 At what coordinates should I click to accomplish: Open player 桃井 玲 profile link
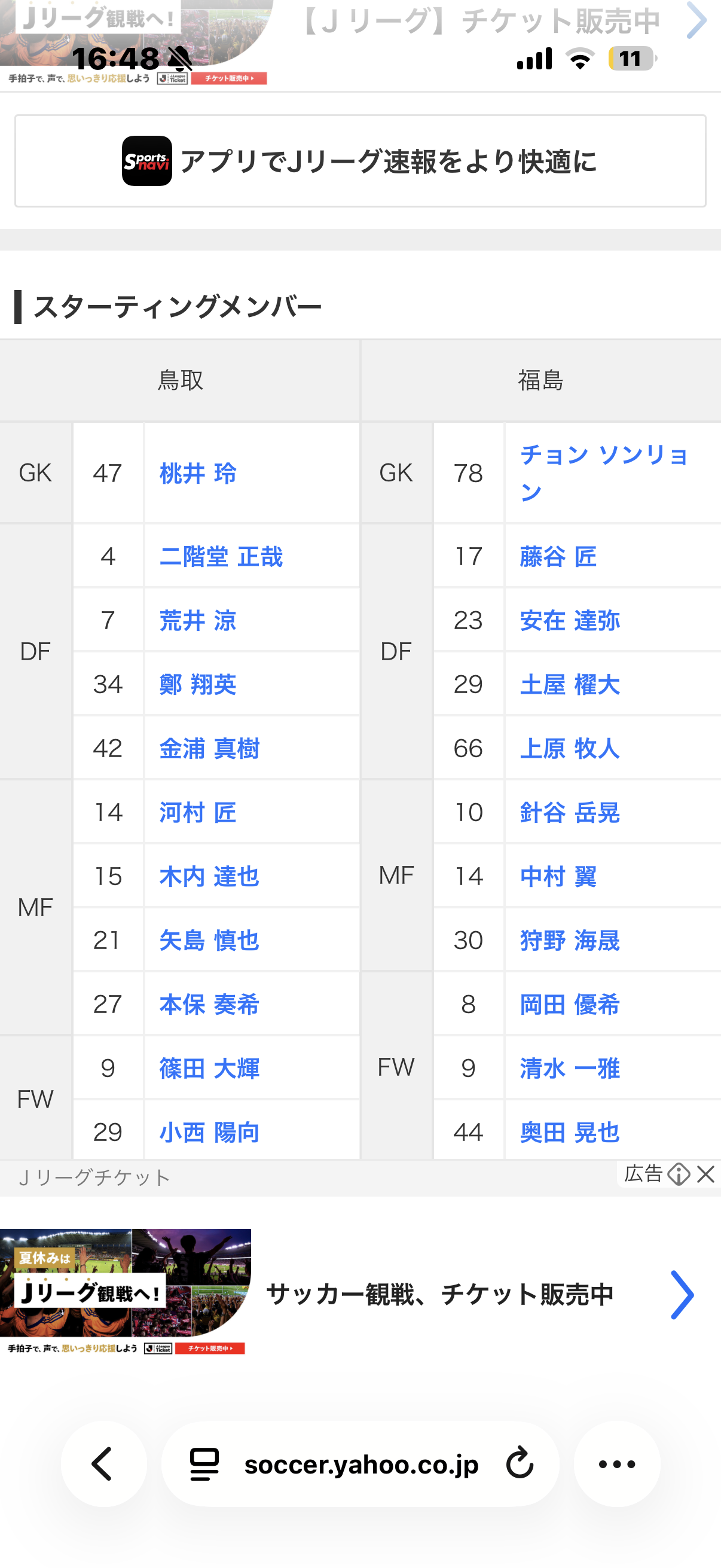[x=198, y=474]
